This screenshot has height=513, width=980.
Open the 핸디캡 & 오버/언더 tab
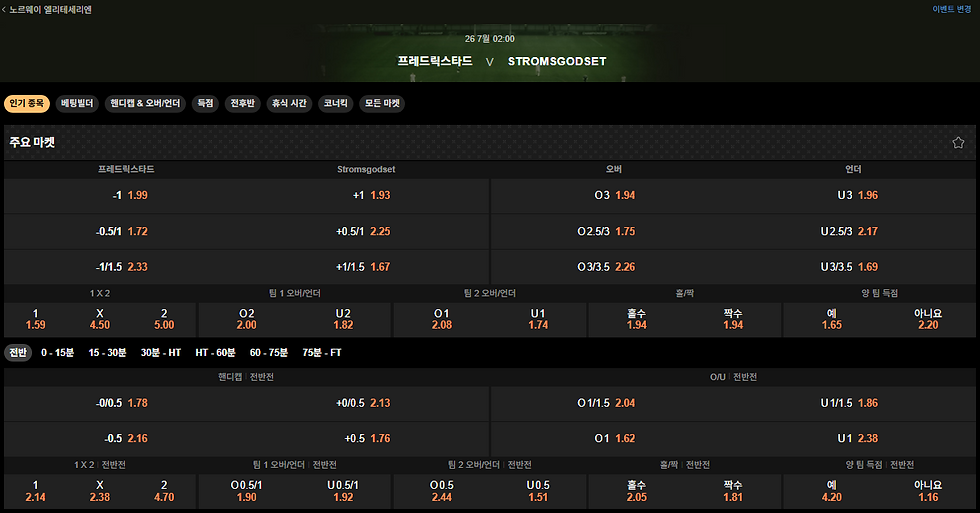145,103
